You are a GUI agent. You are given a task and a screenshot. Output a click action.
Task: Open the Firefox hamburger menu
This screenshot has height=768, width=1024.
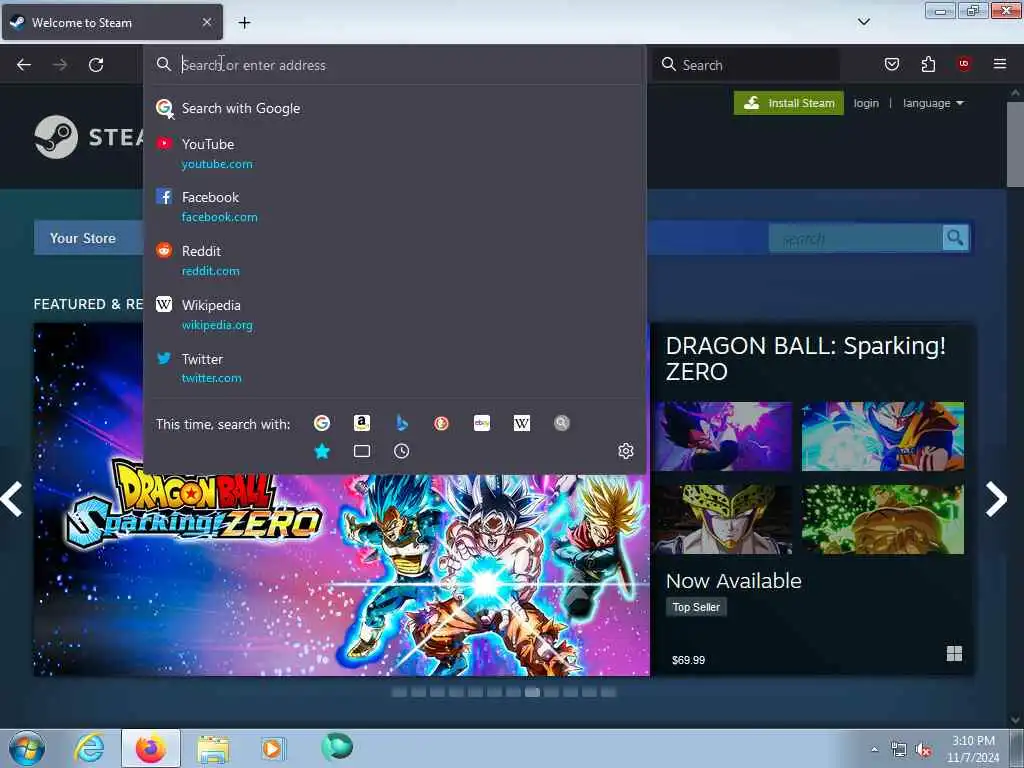(1000, 63)
